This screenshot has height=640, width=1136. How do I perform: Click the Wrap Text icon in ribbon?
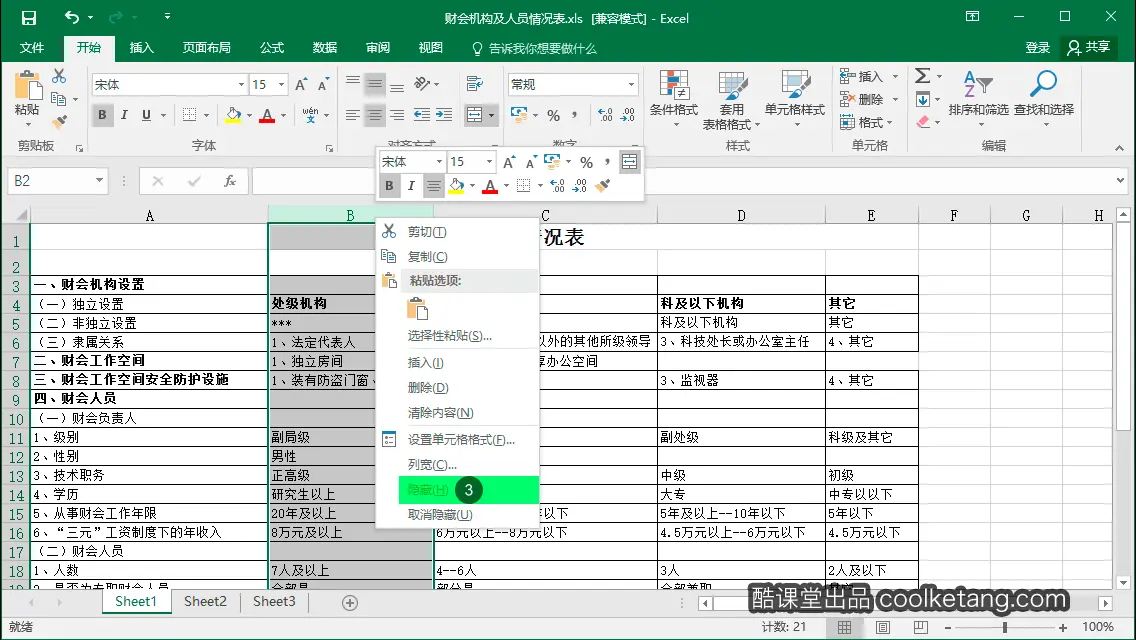[x=475, y=84]
